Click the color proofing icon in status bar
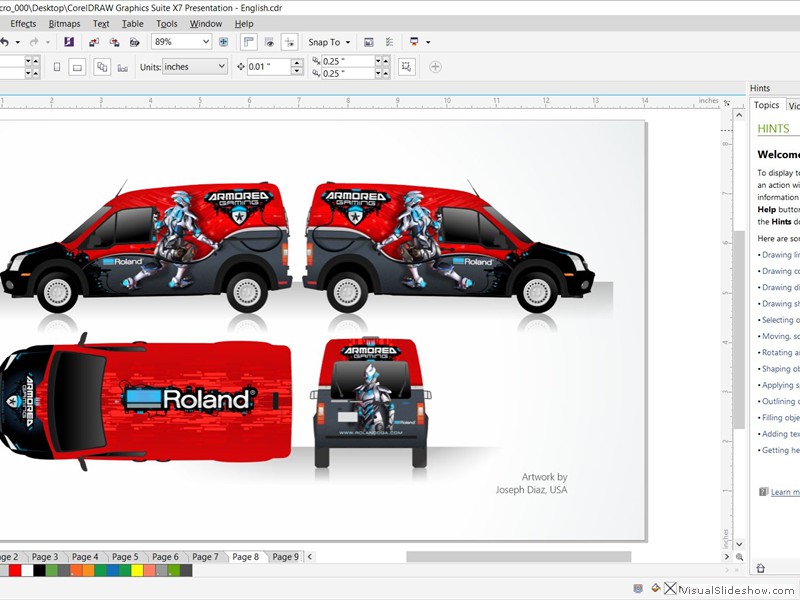The height and width of the screenshot is (600, 800). click(638, 588)
